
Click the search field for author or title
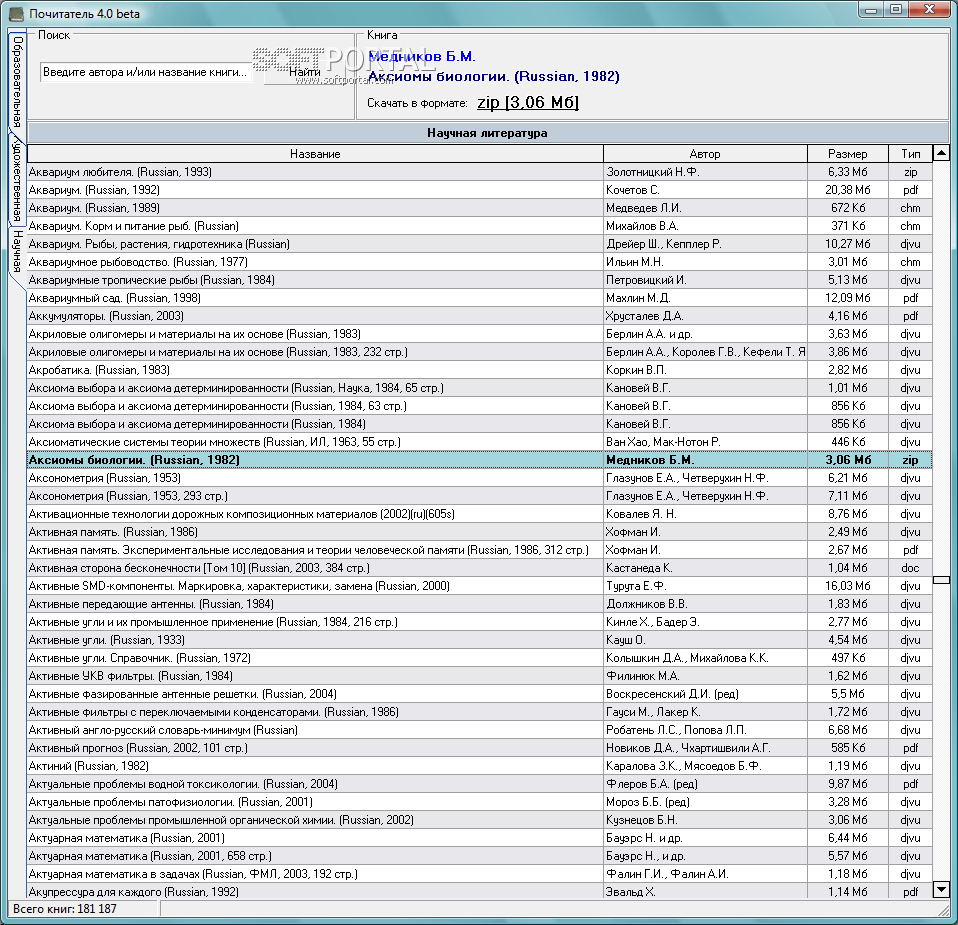pyautogui.click(x=146, y=72)
